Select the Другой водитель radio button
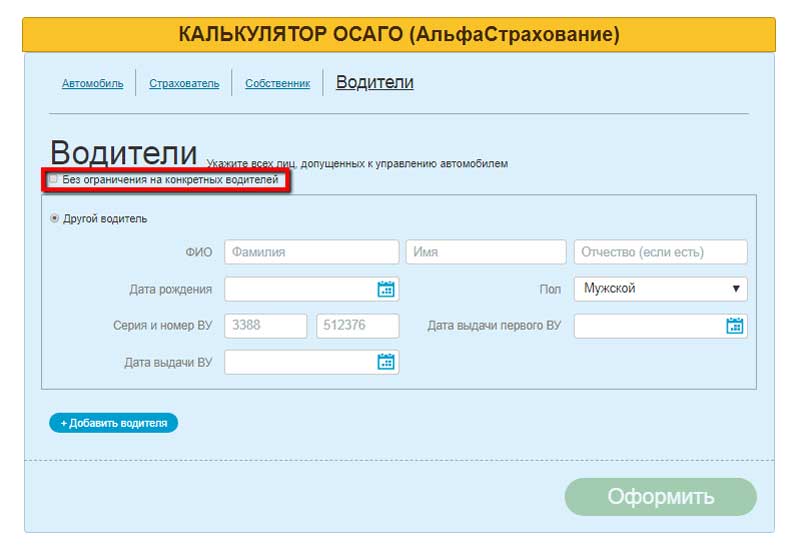The width and height of the screenshot is (800, 545). point(54,218)
